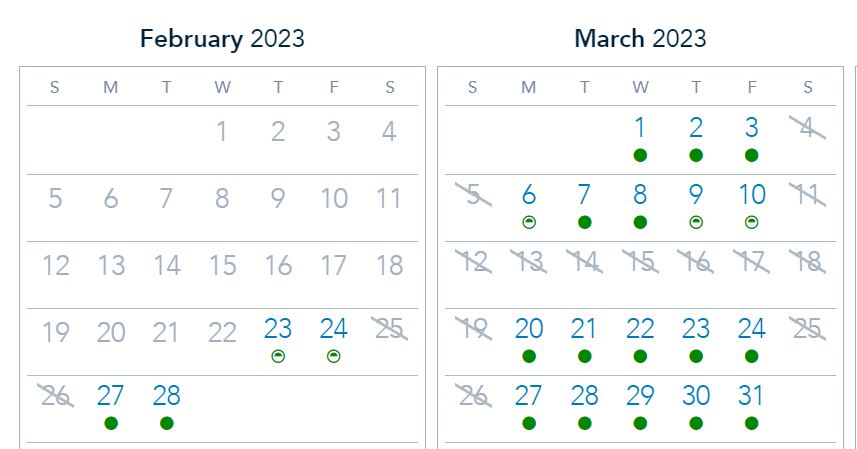Click the partial availability icon under February 24

coord(334,356)
